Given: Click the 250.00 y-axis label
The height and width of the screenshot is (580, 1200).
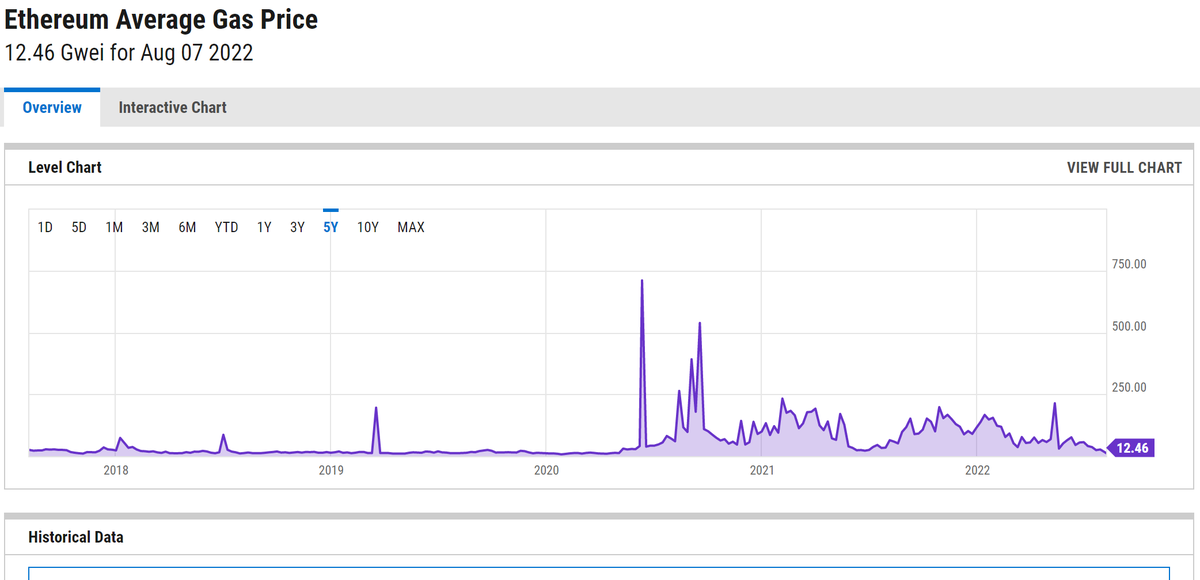Looking at the screenshot, I should (1129, 388).
